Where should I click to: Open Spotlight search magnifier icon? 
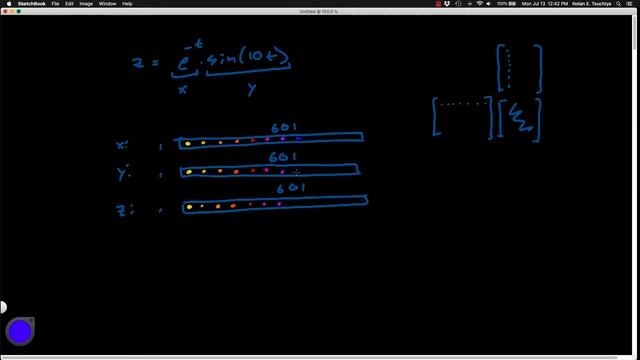pyautogui.click(x=619, y=4)
